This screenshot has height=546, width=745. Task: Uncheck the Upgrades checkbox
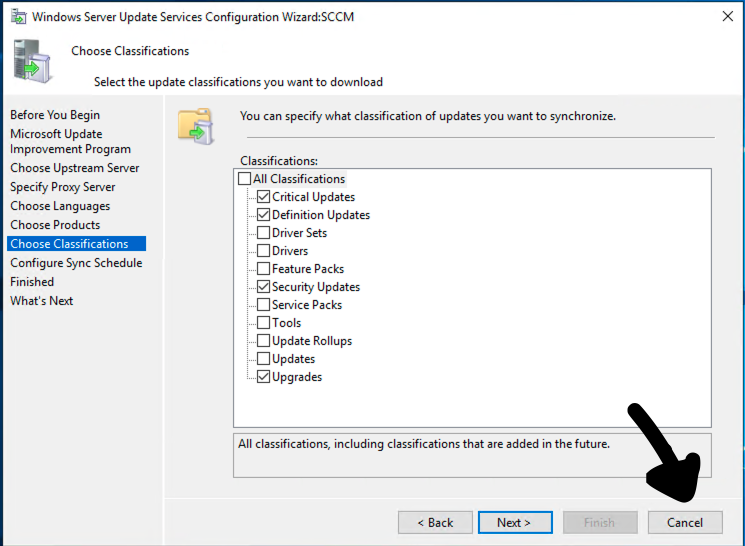click(x=264, y=377)
